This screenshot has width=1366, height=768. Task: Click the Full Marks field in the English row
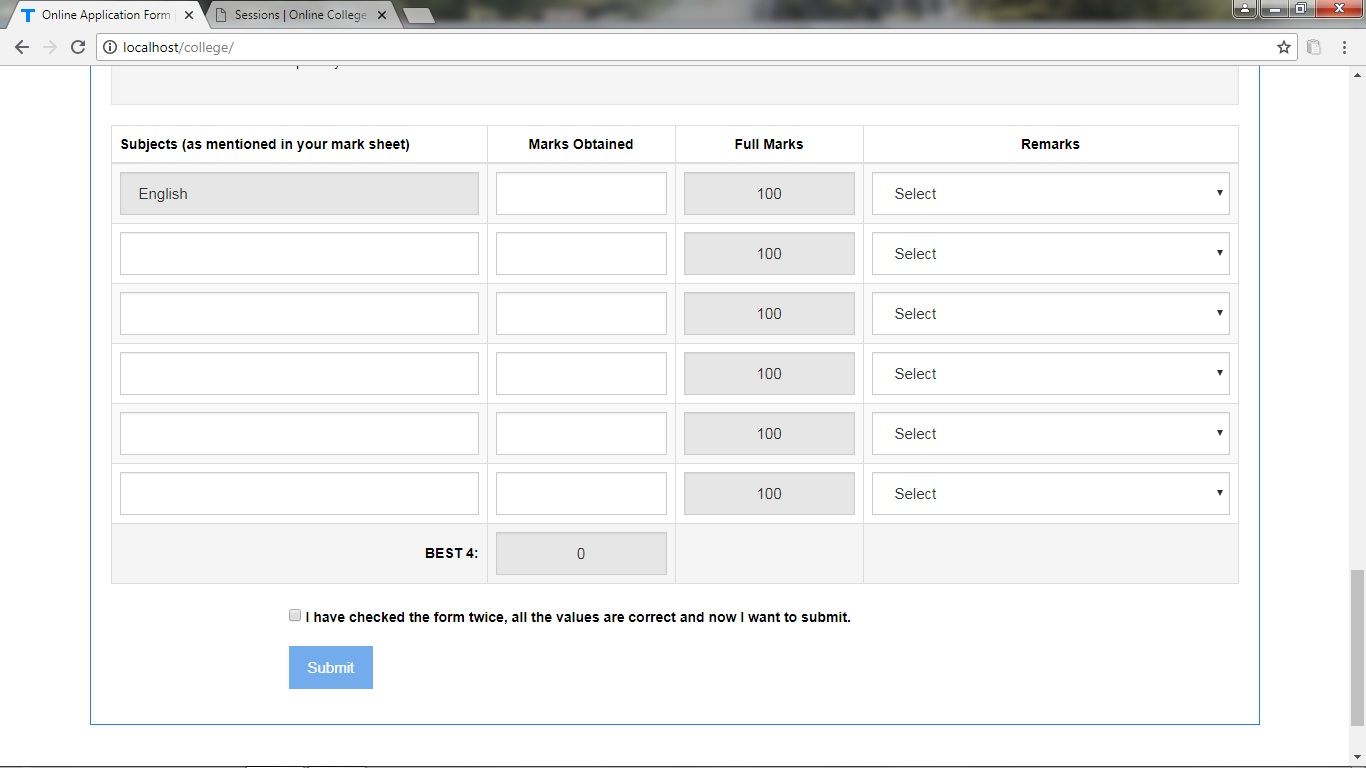[769, 194]
